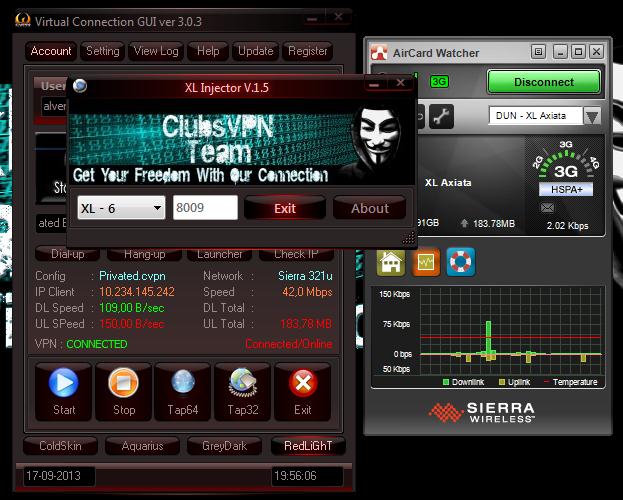Viewport: 623px width, 500px height.
Task: Open the Register tab
Action: click(308, 51)
